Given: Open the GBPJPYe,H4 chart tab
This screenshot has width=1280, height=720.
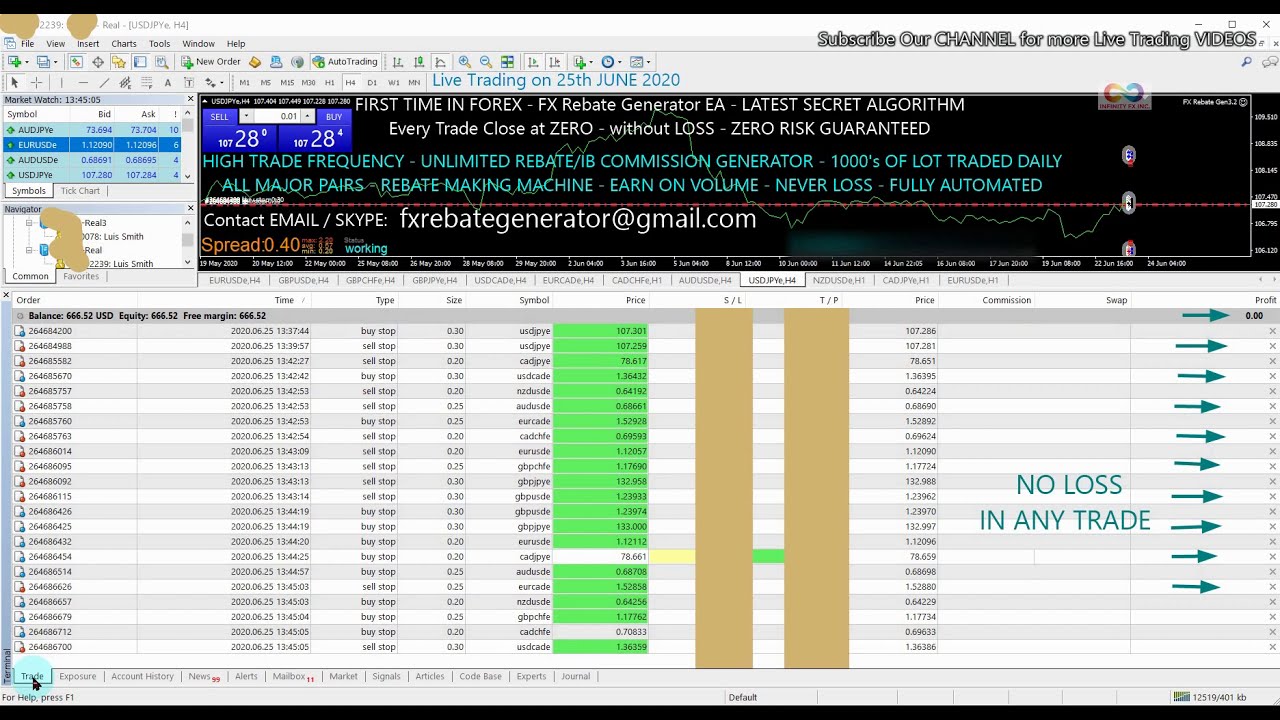Looking at the screenshot, I should [434, 280].
